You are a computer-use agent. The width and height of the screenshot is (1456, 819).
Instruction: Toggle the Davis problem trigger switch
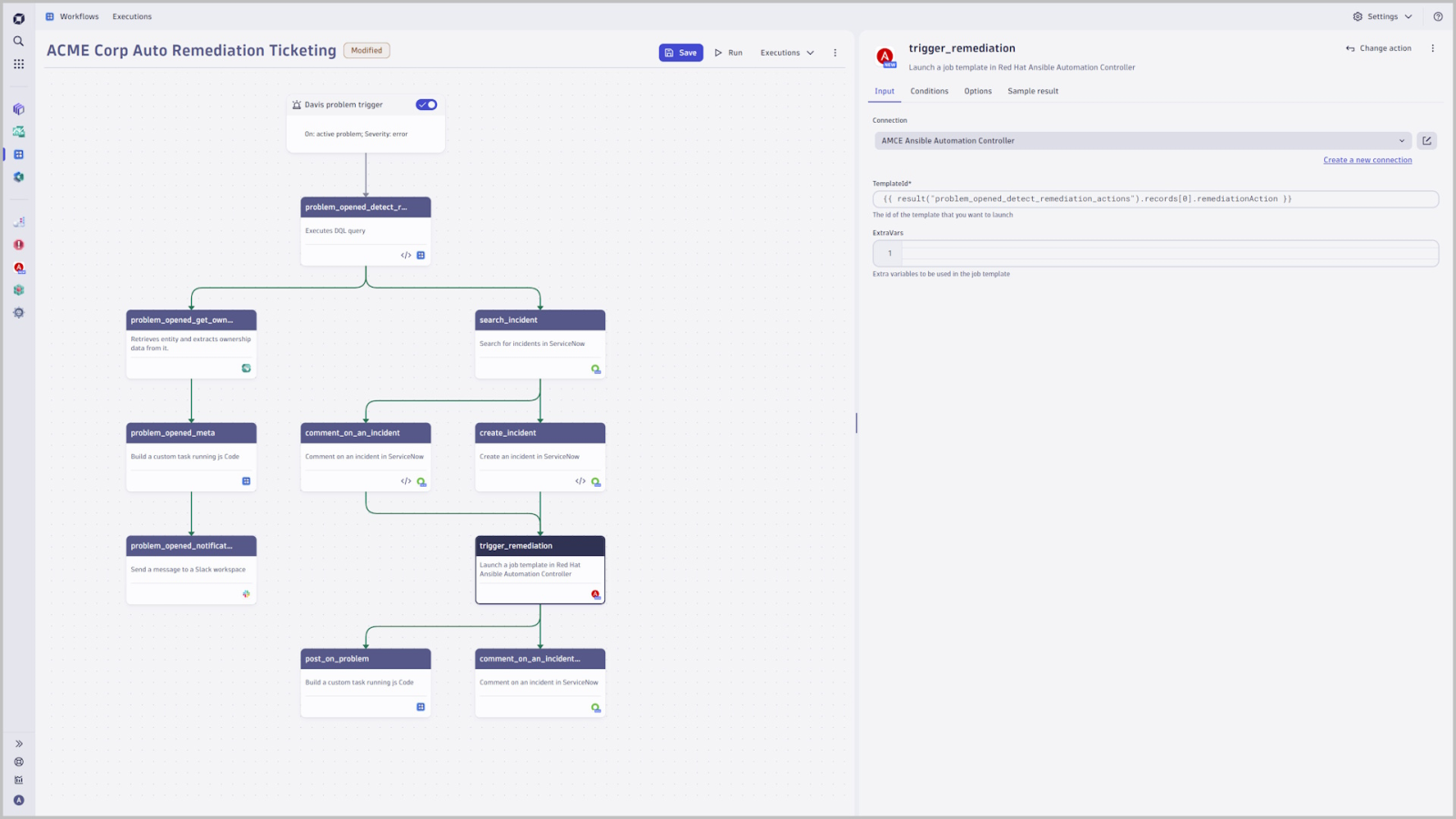(x=426, y=104)
